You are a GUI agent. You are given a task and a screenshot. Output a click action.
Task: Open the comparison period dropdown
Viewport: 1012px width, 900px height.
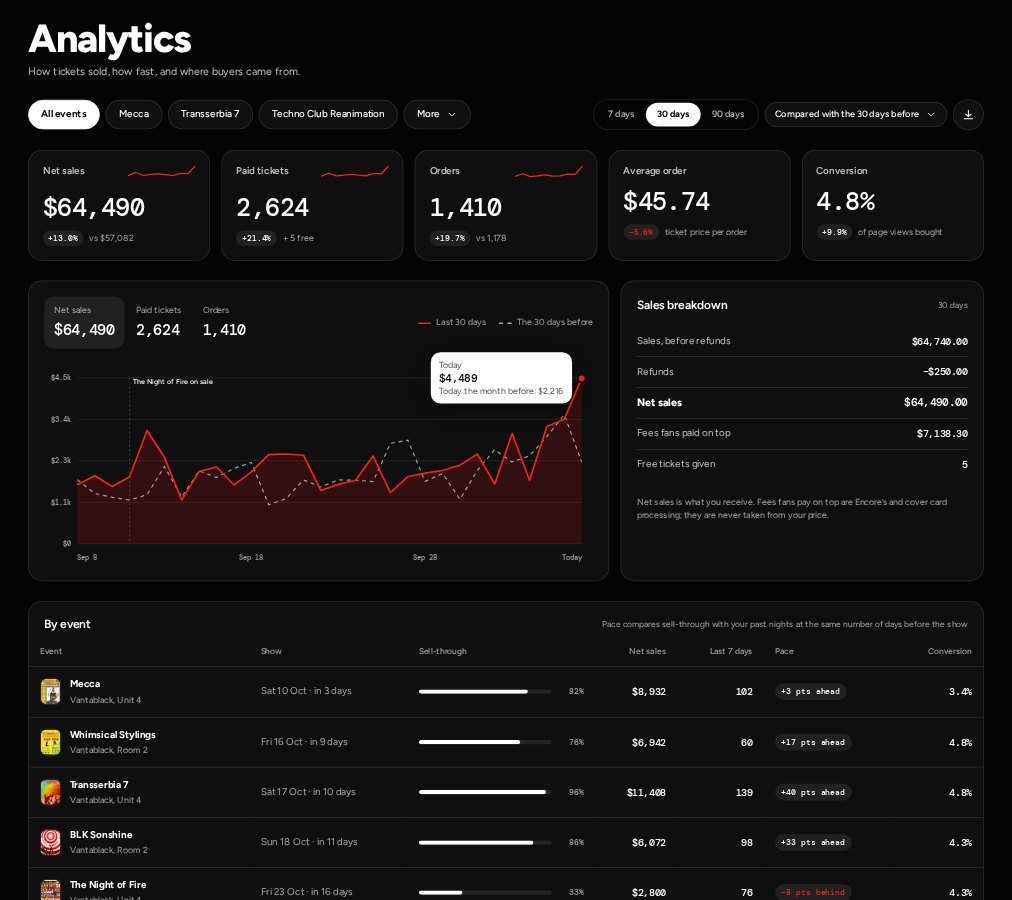855,114
